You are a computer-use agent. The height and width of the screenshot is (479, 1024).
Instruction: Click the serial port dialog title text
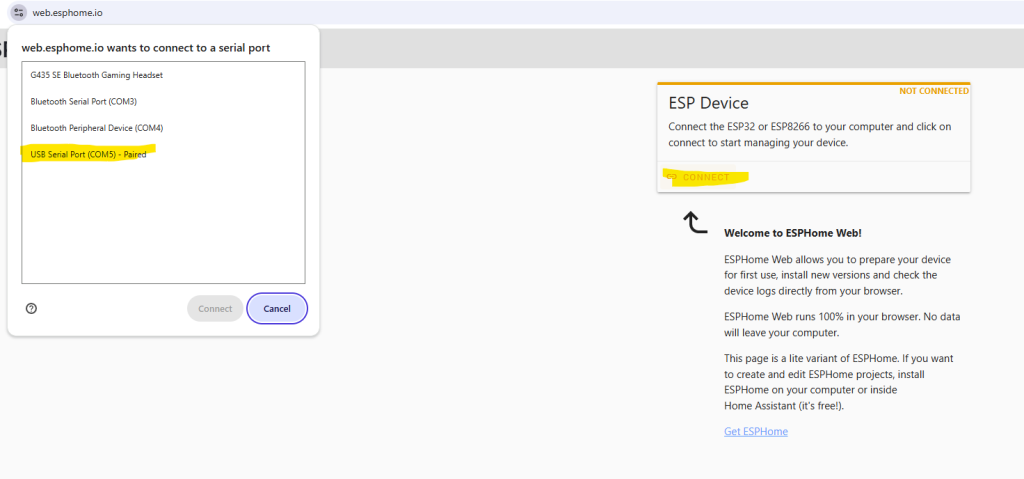pyautogui.click(x=146, y=48)
